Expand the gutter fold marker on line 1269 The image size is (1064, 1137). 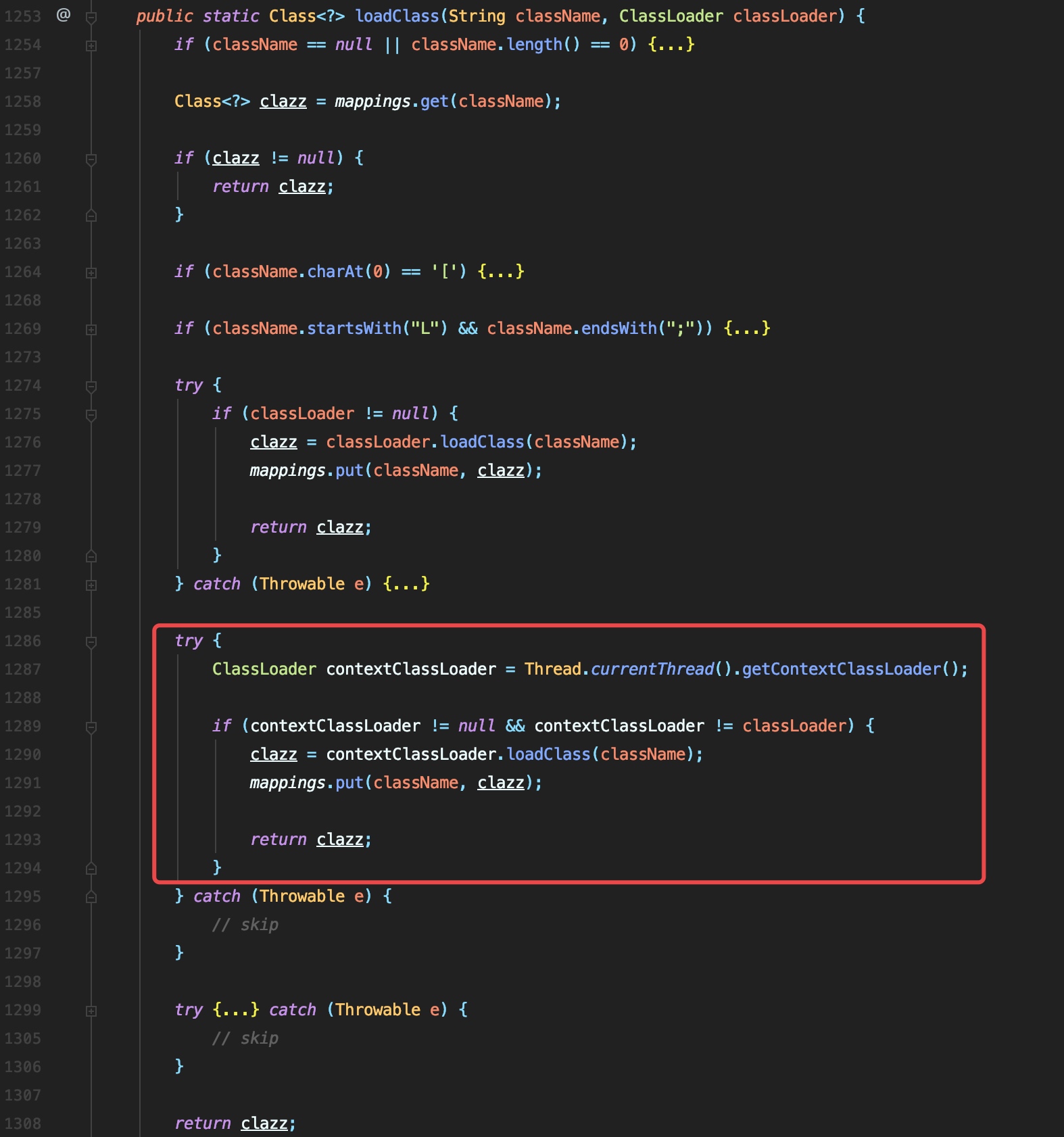point(91,330)
